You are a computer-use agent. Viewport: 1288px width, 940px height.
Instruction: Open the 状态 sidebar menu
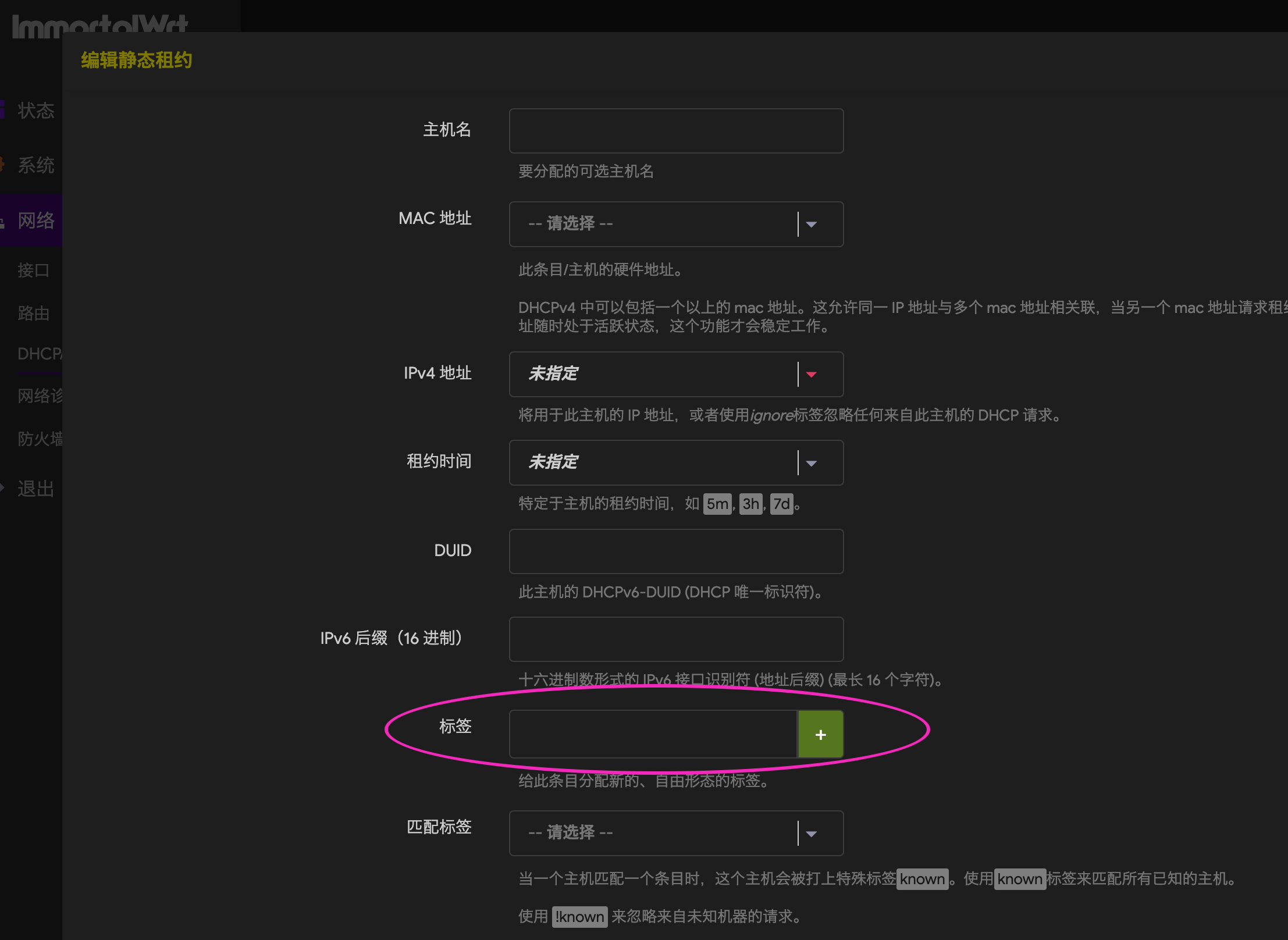point(35,111)
